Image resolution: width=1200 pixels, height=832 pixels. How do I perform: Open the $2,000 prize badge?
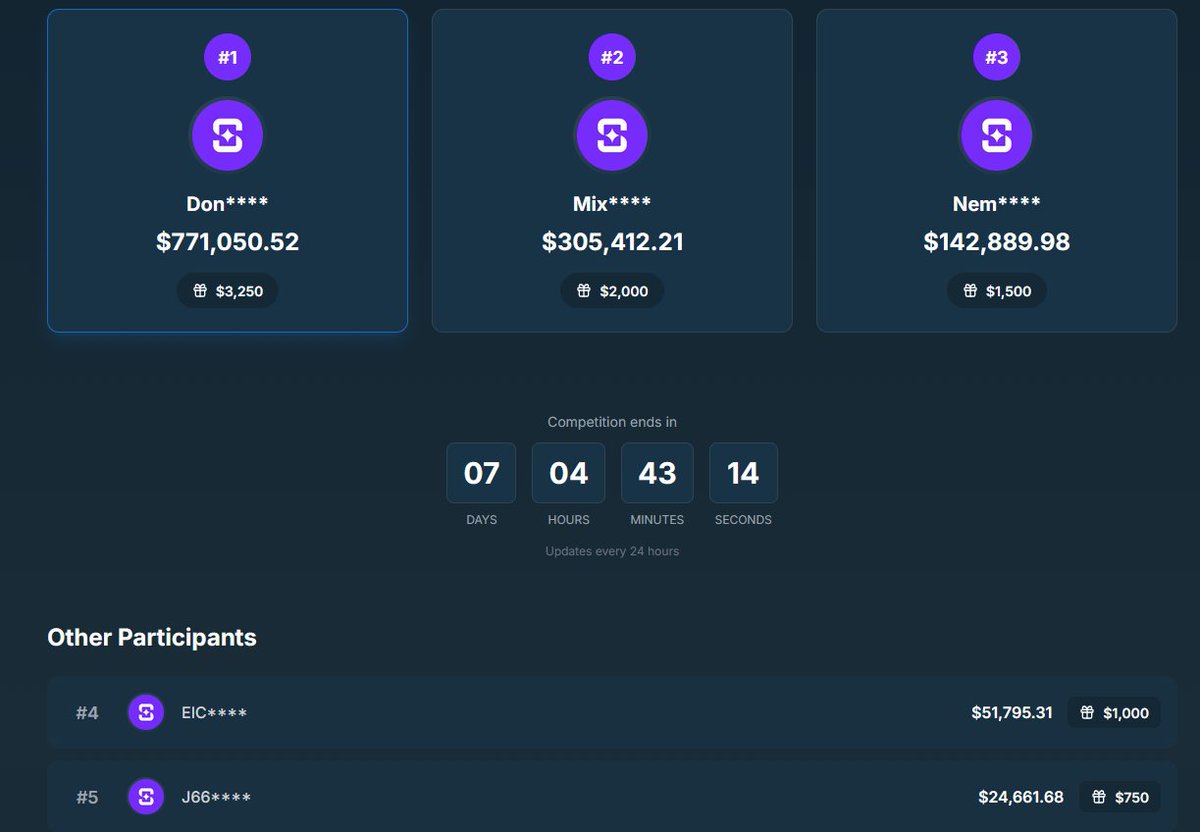click(612, 290)
